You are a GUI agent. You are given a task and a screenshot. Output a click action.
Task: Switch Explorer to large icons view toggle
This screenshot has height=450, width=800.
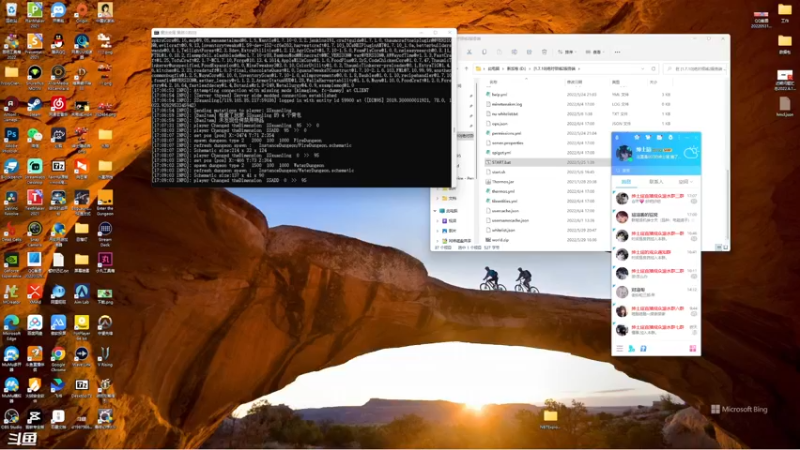[726, 247]
